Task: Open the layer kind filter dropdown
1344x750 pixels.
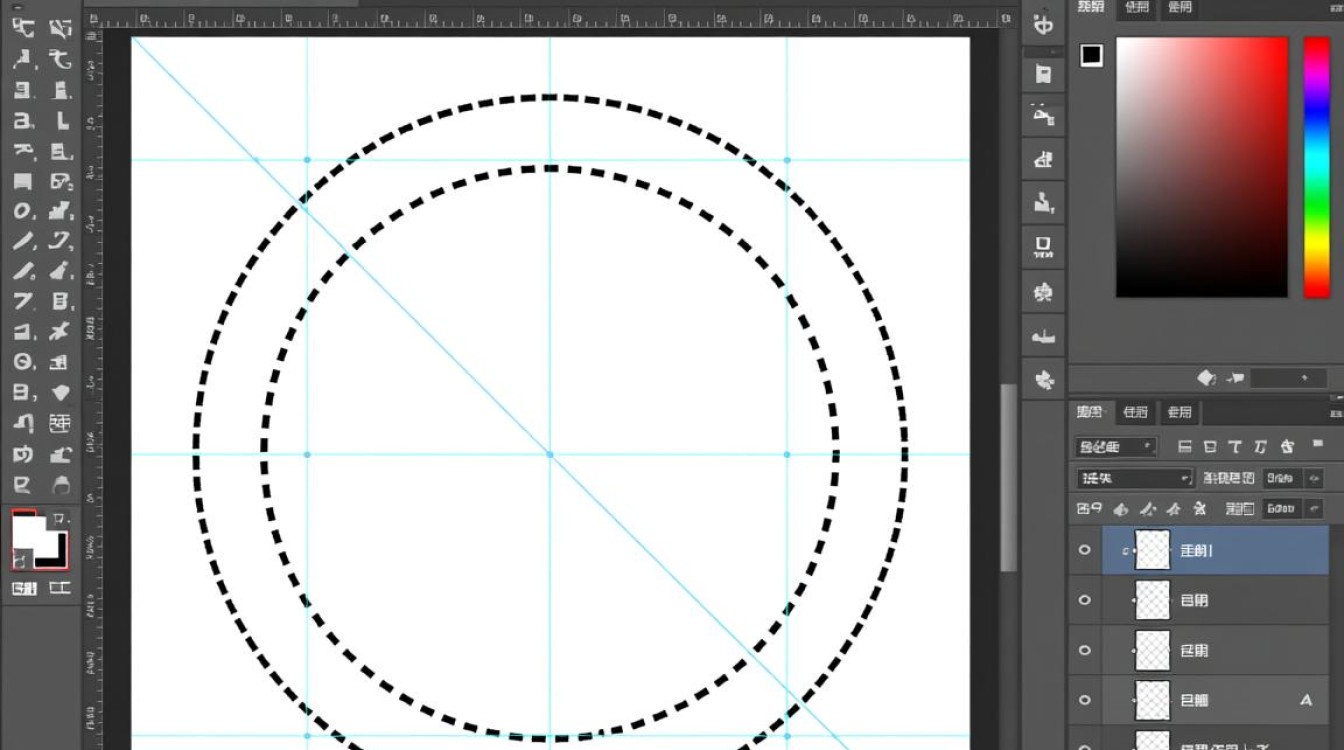Action: coord(1116,447)
